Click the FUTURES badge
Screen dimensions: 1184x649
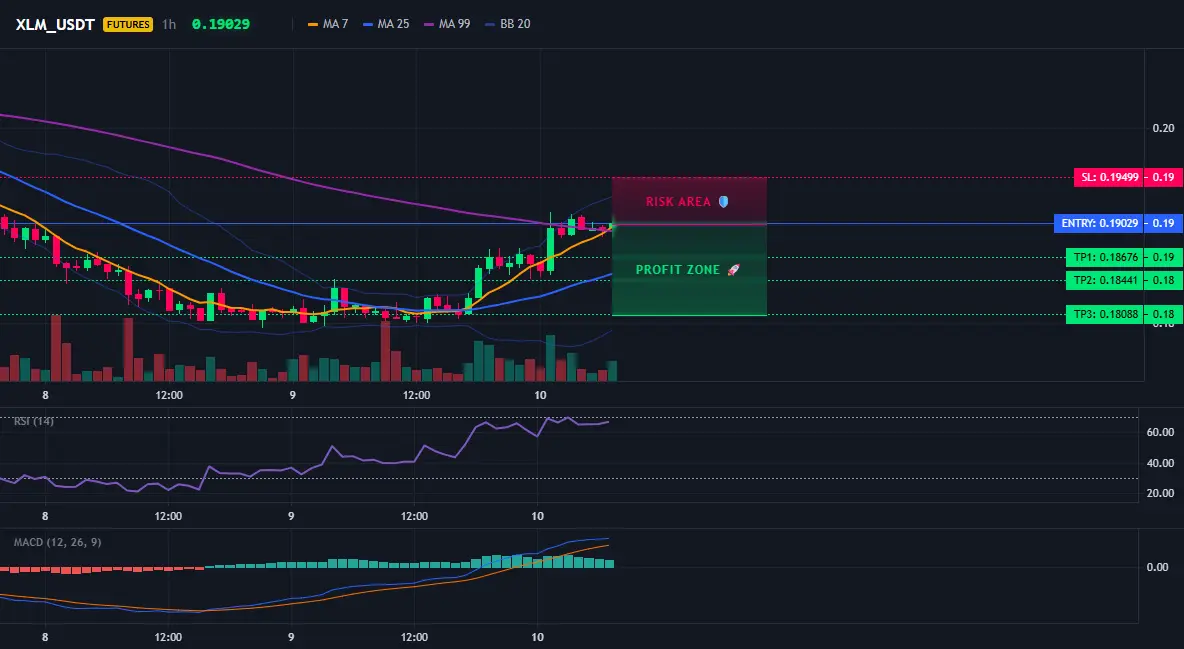pyautogui.click(x=128, y=24)
